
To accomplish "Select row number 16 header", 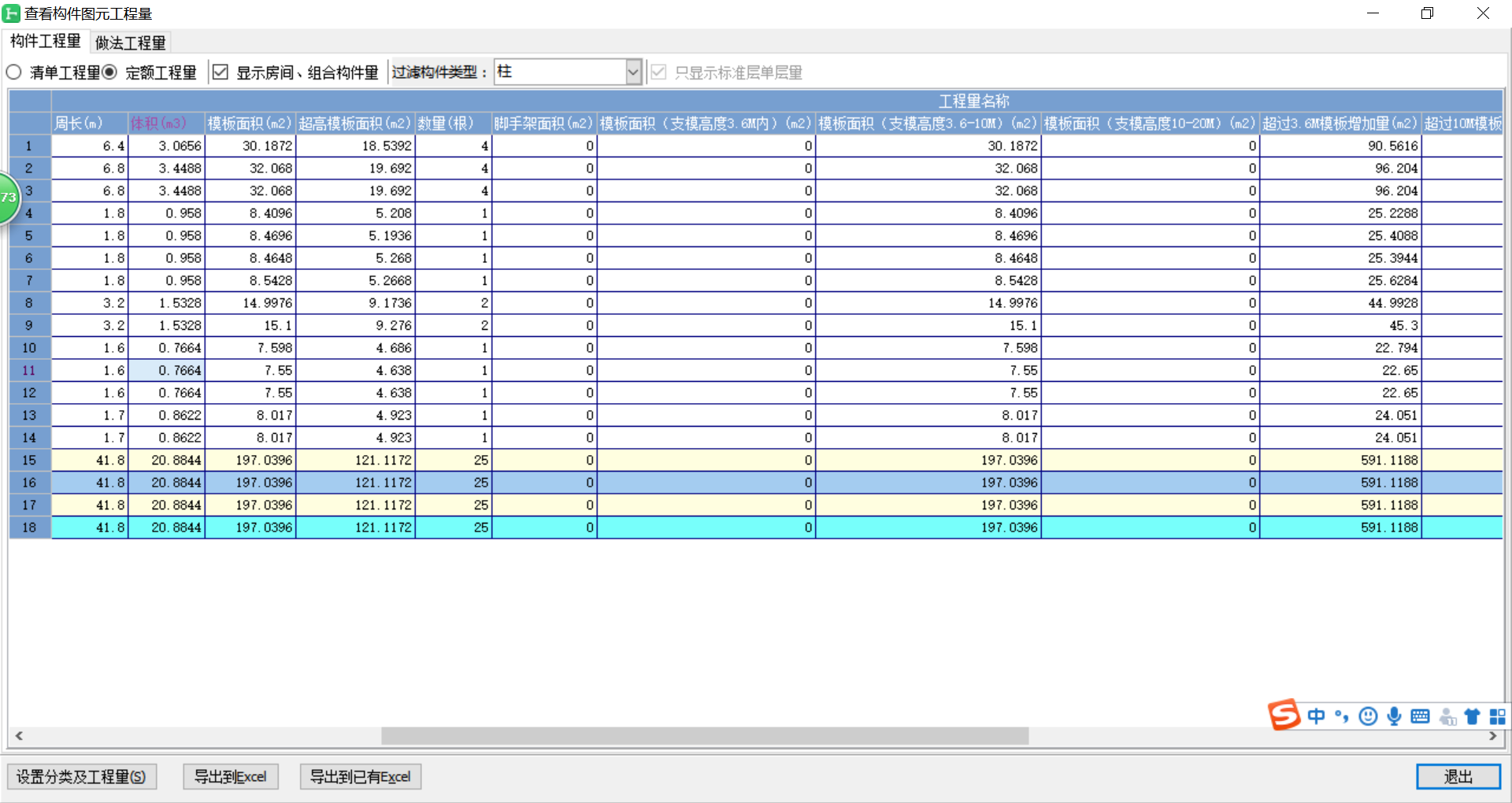I will [x=30, y=483].
